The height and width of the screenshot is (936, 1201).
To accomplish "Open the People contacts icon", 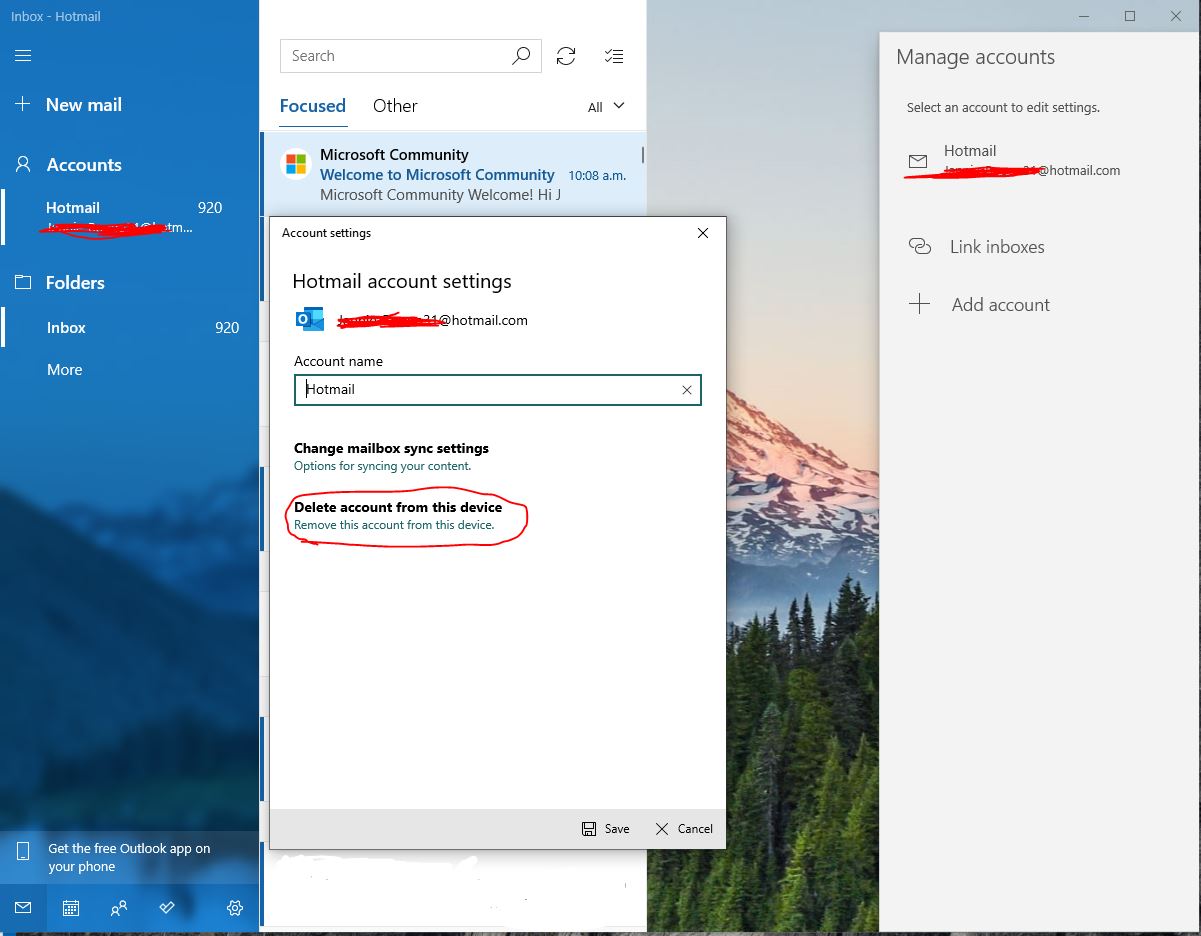I will [119, 908].
